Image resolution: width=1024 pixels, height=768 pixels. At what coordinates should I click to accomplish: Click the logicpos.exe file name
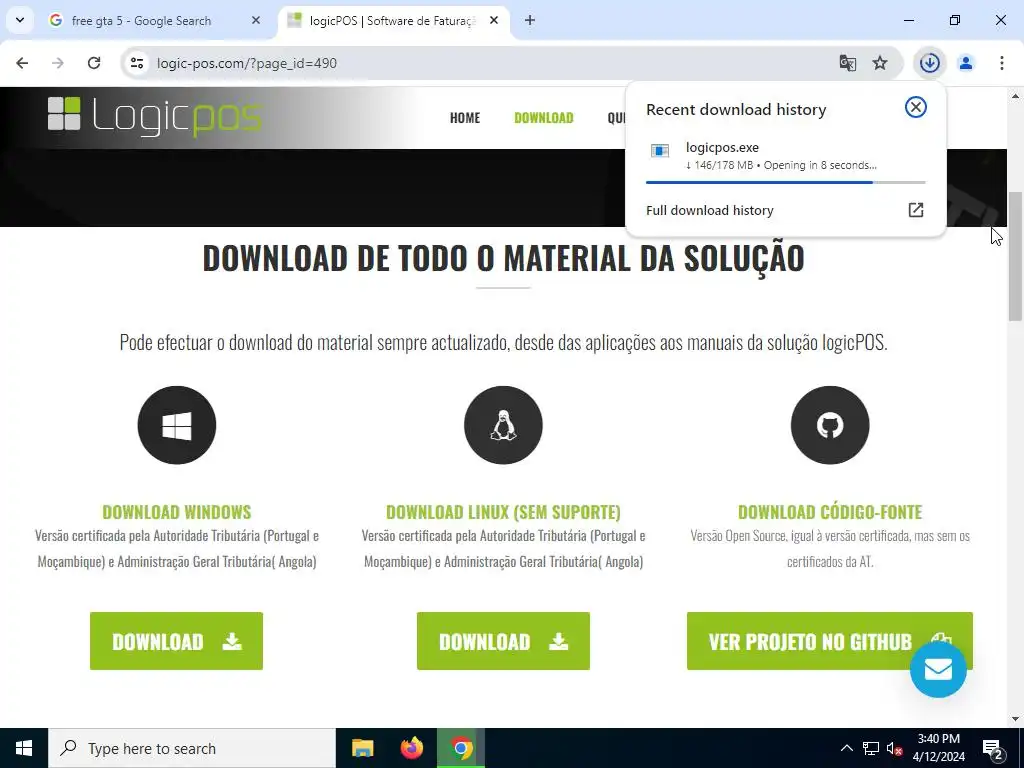click(722, 148)
